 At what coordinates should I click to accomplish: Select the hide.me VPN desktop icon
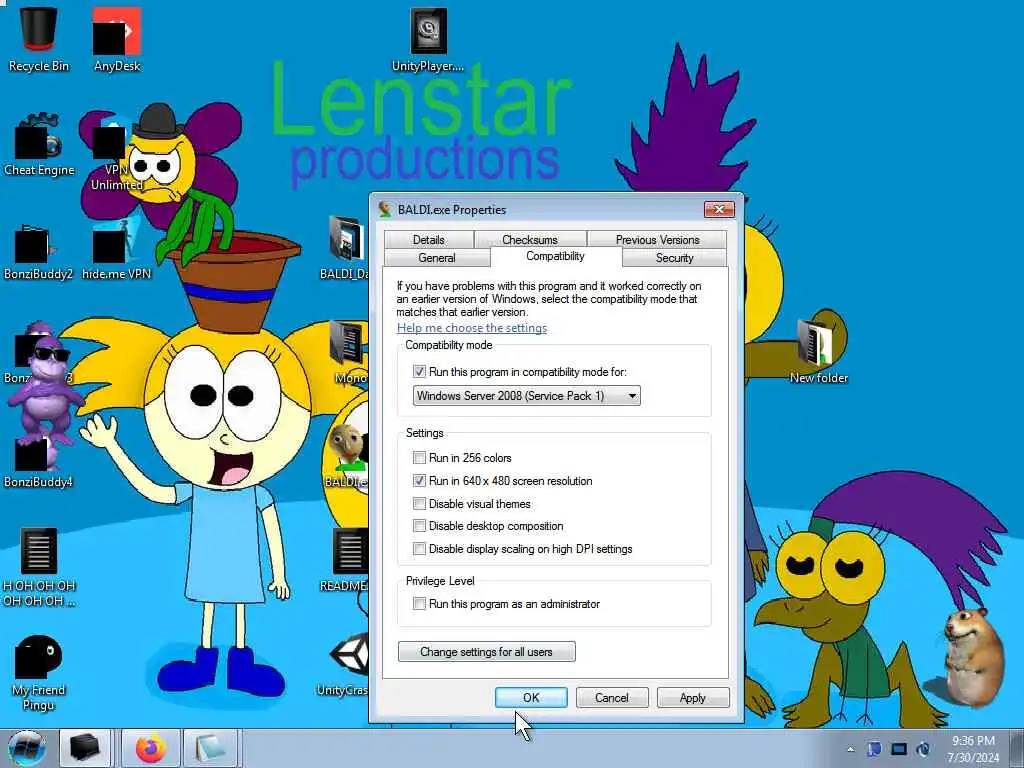coord(116,251)
